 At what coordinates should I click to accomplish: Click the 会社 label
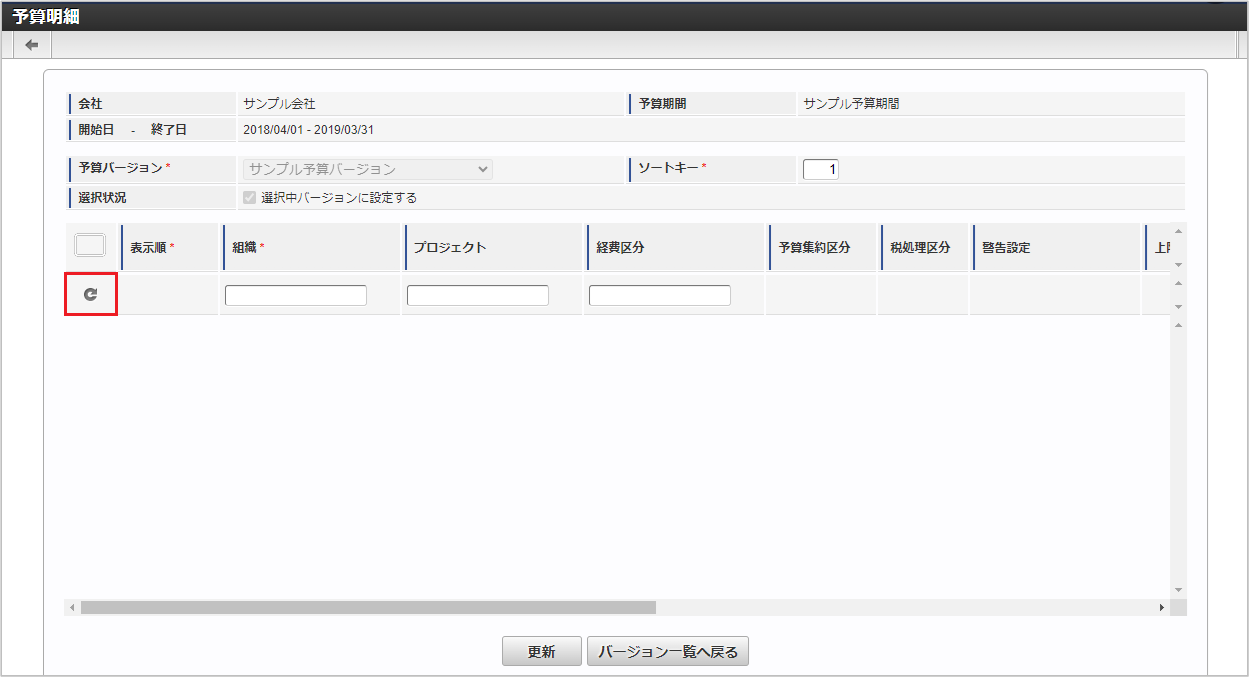[91, 103]
